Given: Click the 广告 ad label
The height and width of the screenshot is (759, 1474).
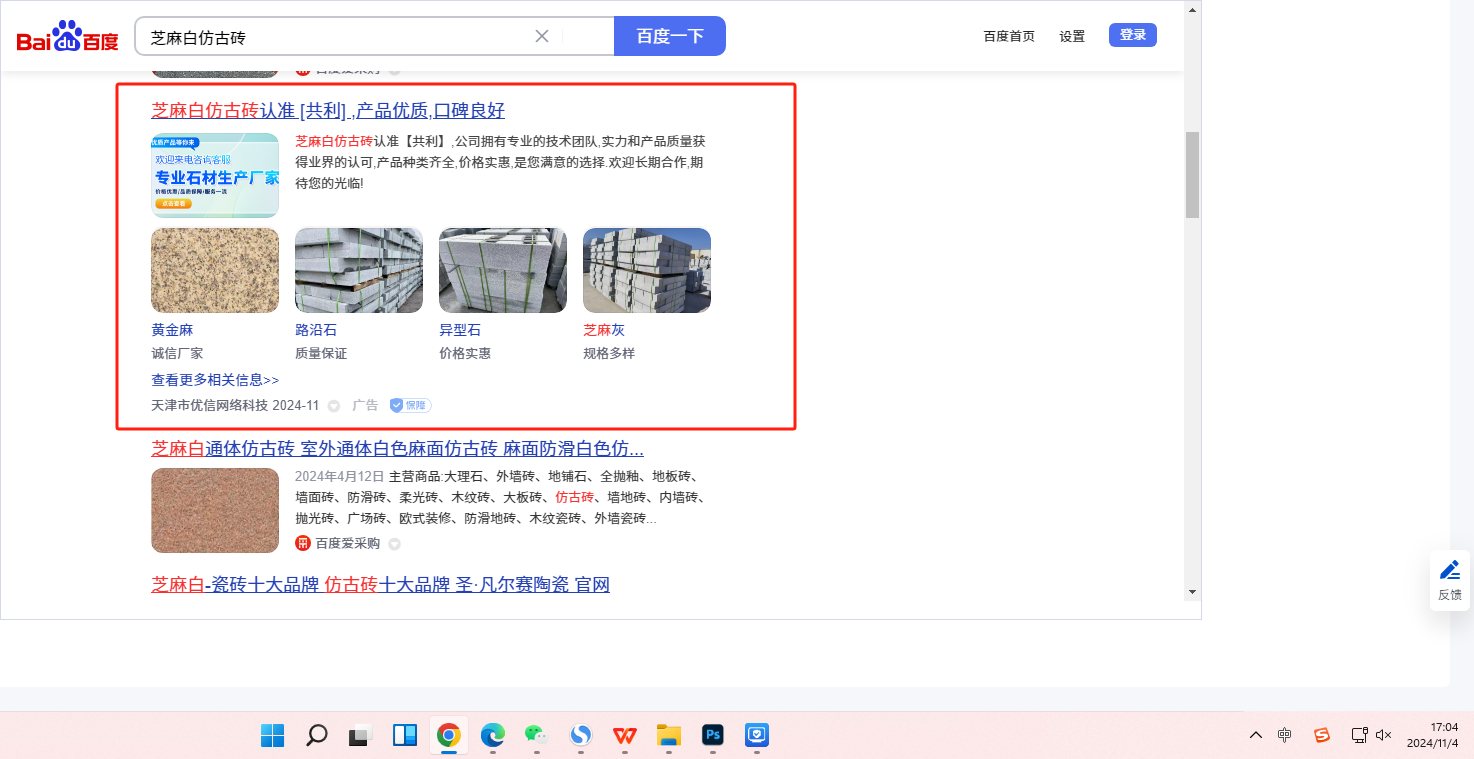Looking at the screenshot, I should 365,405.
